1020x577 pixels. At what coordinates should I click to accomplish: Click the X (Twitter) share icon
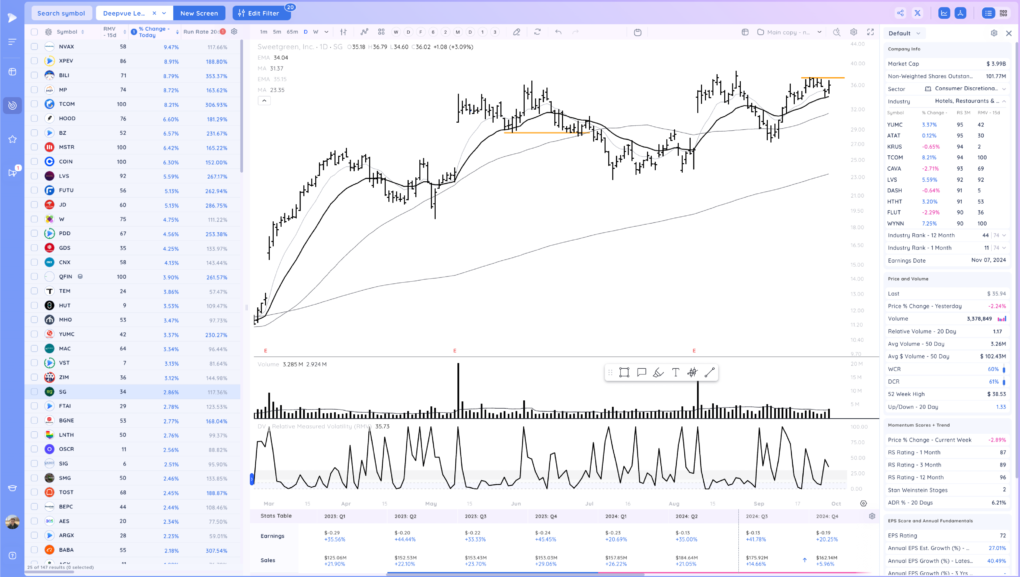coord(945,13)
